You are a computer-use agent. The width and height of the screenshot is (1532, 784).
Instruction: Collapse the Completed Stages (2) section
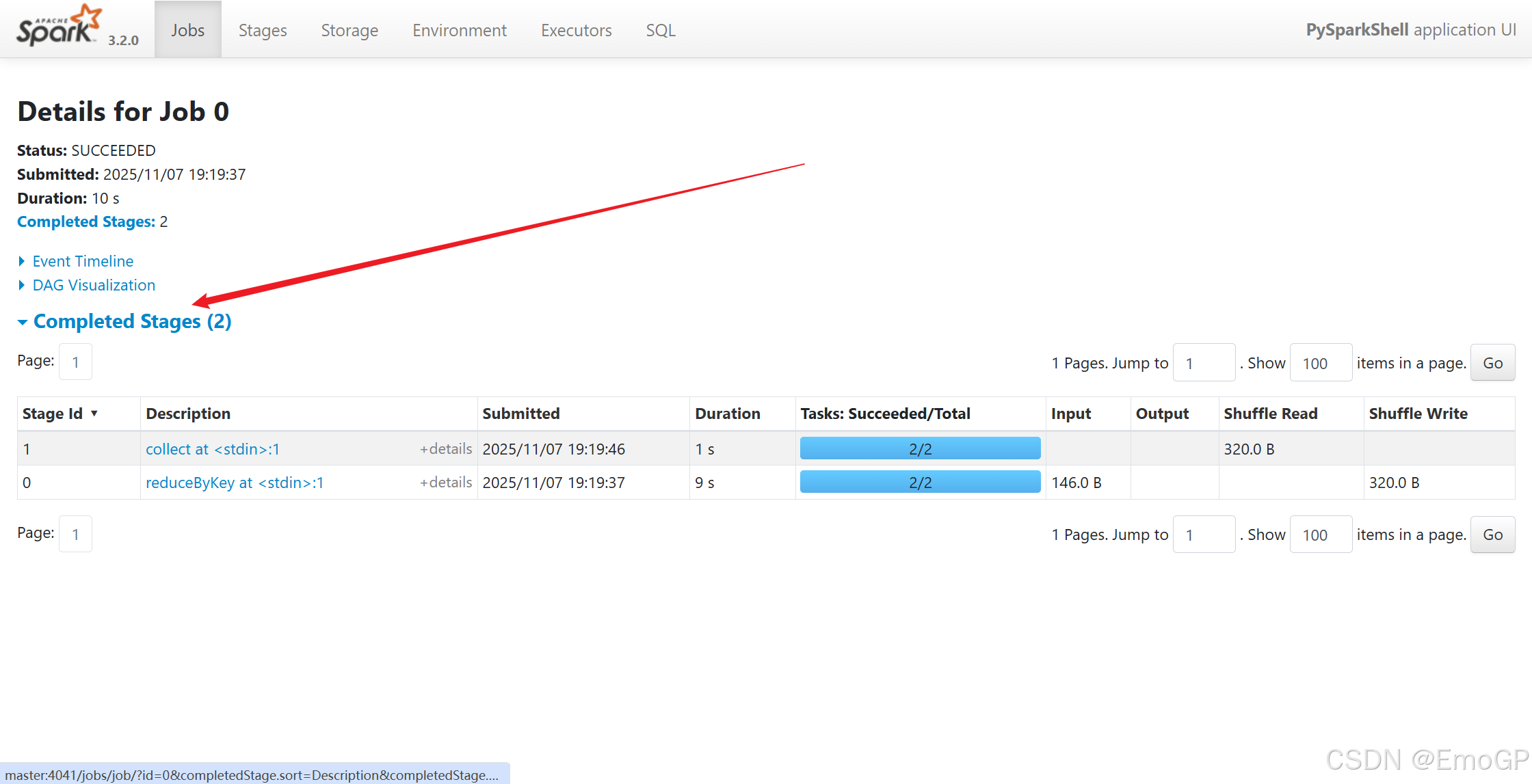coord(132,321)
